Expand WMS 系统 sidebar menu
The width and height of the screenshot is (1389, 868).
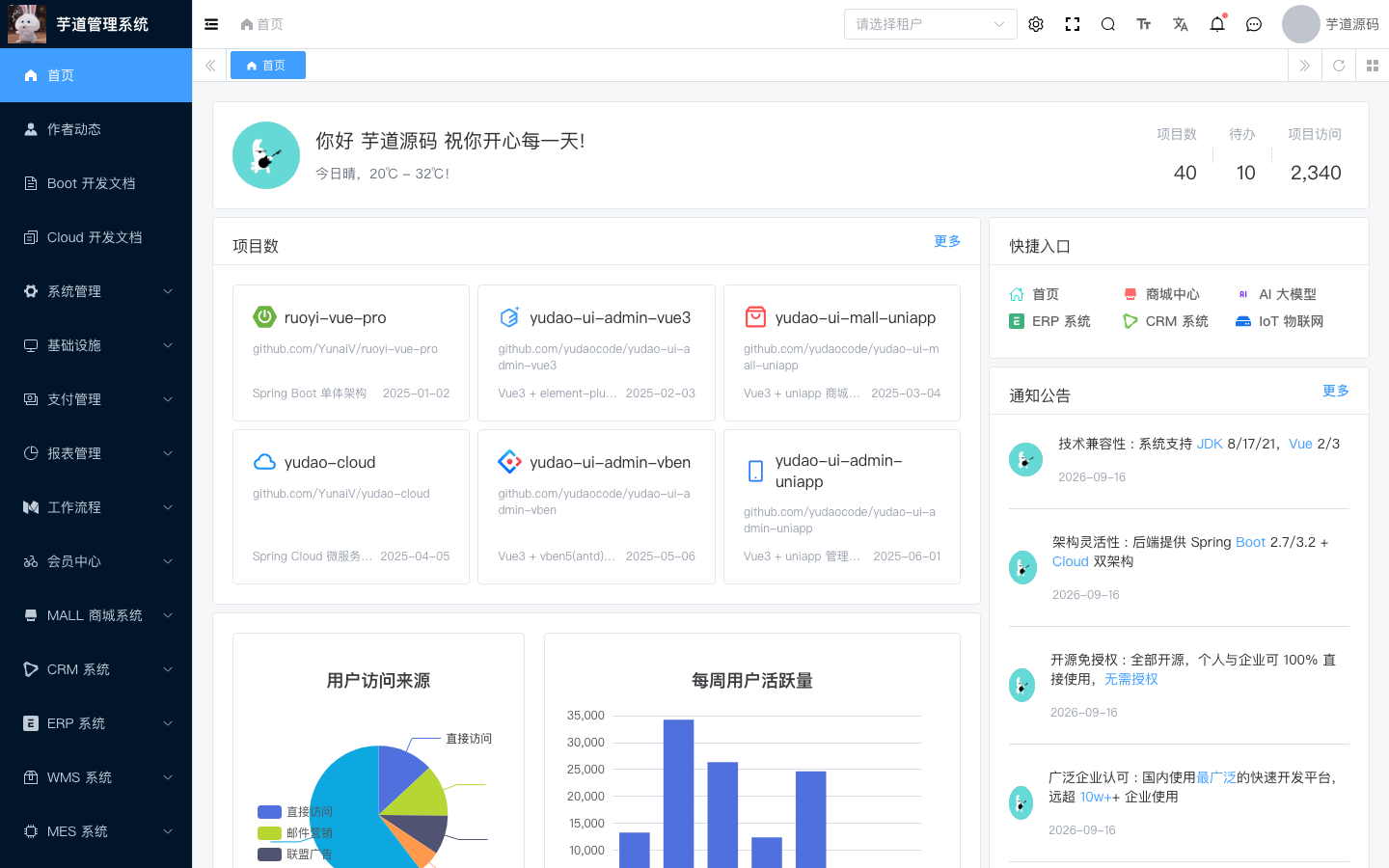tap(96, 777)
